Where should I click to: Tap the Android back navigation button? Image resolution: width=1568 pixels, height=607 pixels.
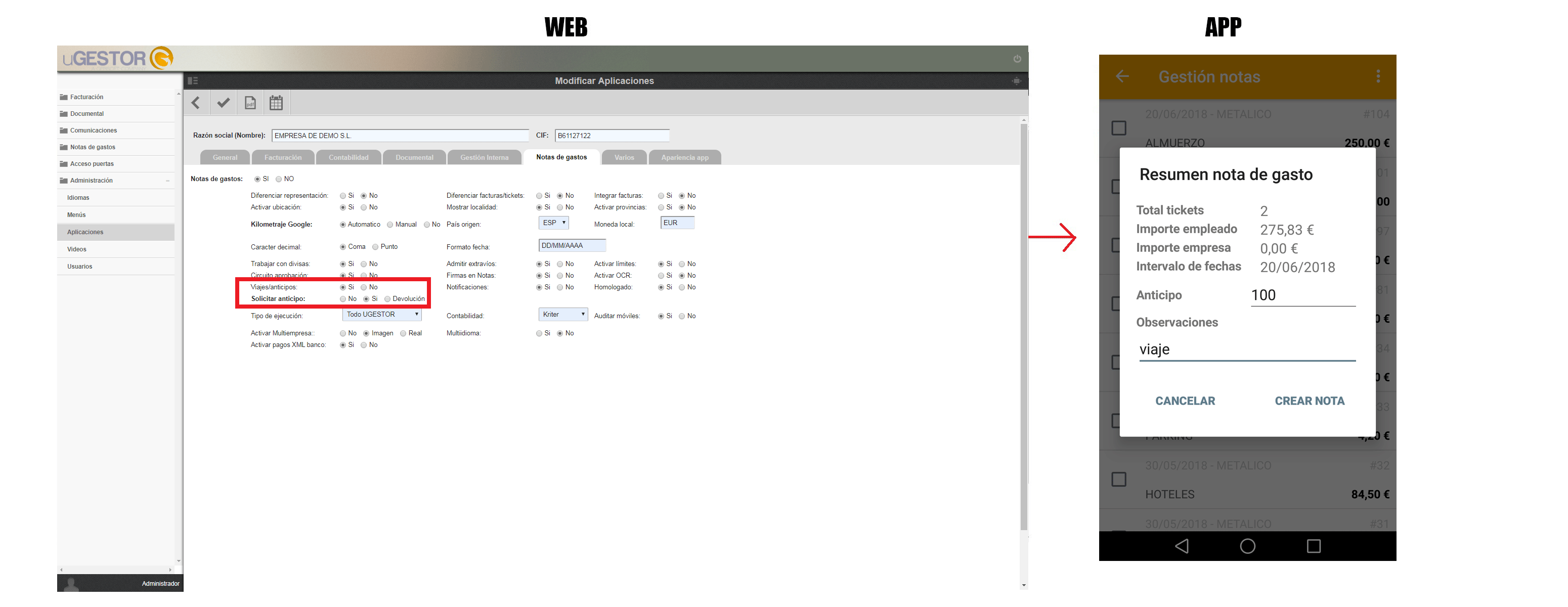(x=1182, y=546)
